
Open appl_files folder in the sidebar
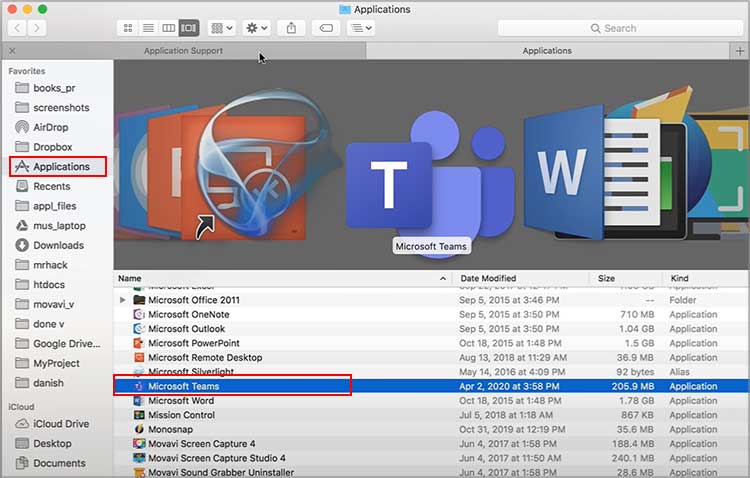click(x=57, y=206)
